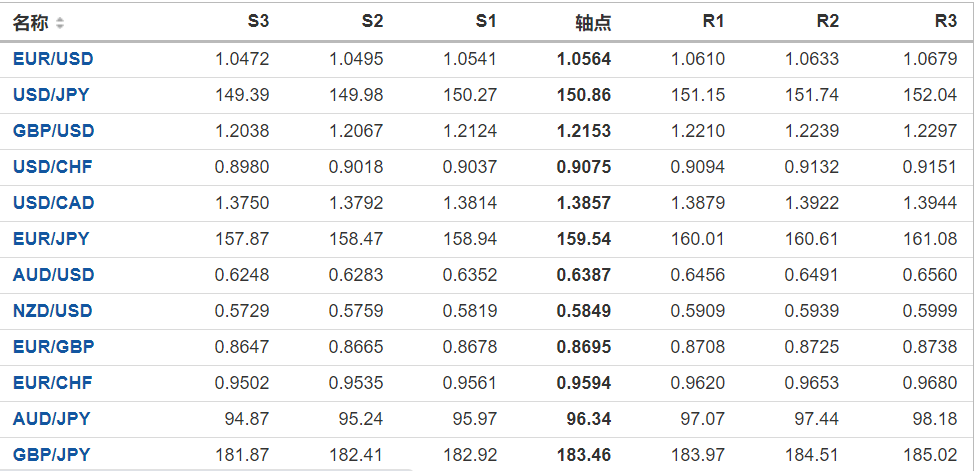Click the EUR/GBP pair name
This screenshot has width=976, height=471.
pos(53,347)
